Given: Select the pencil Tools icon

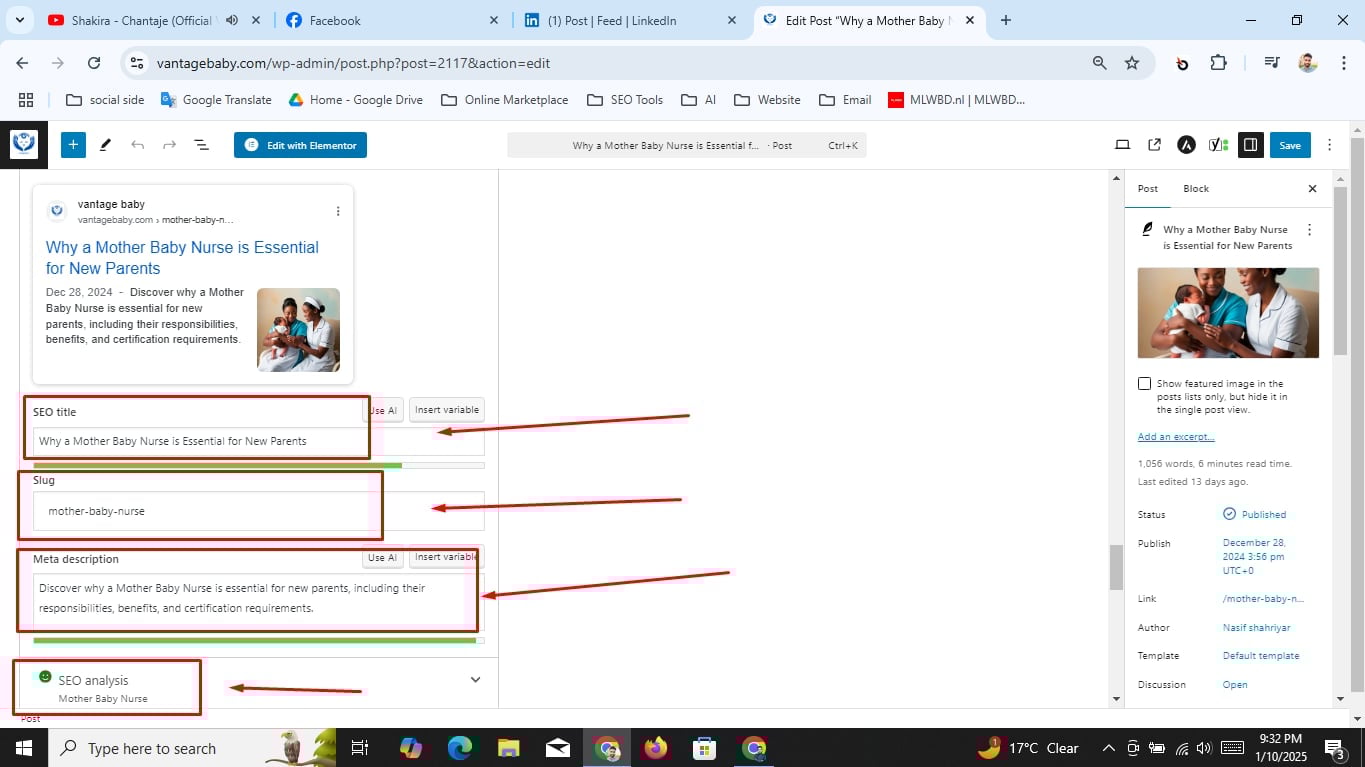Looking at the screenshot, I should pyautogui.click(x=105, y=145).
